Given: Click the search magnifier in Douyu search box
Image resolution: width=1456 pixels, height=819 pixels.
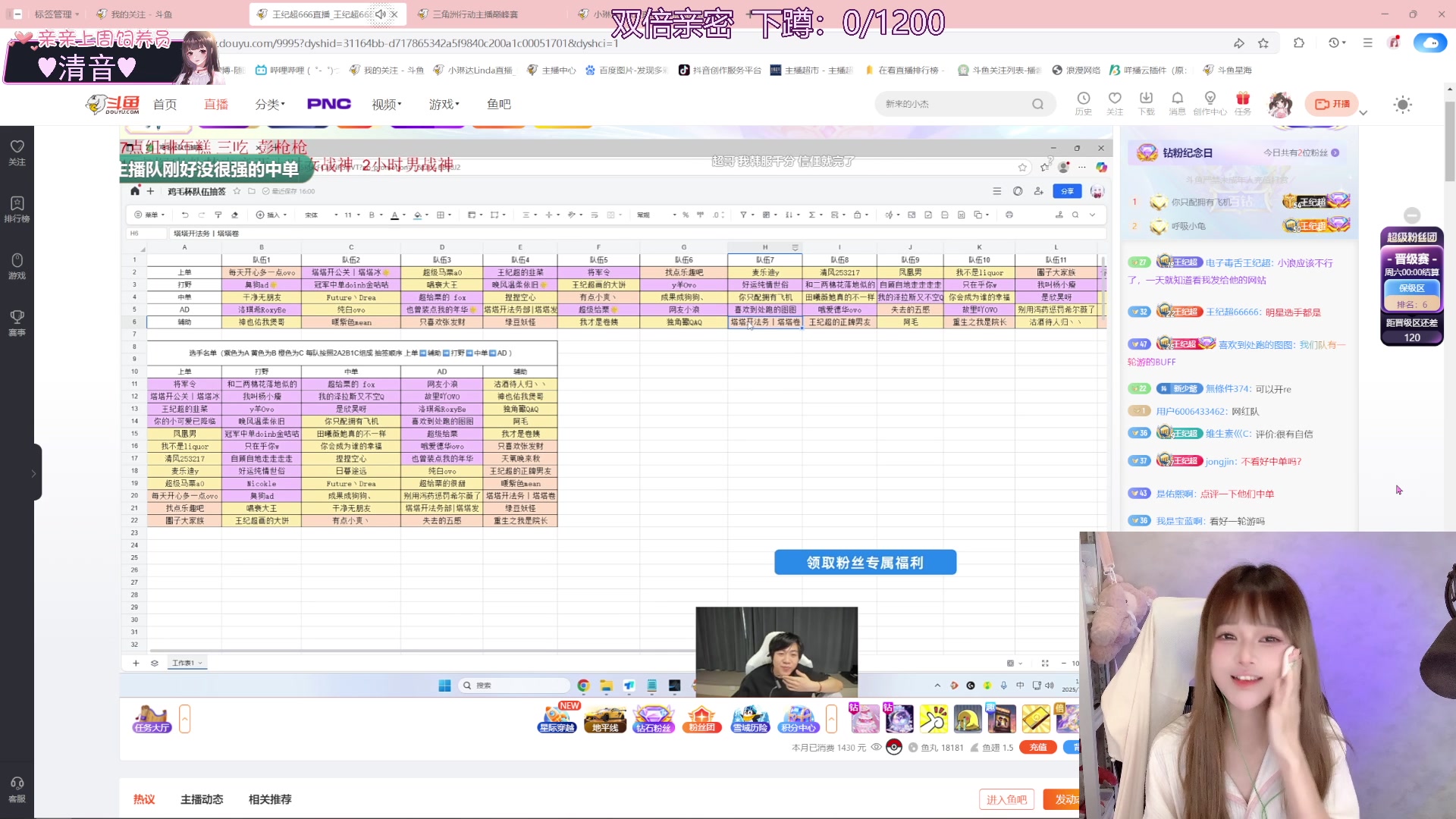Looking at the screenshot, I should point(1037,104).
